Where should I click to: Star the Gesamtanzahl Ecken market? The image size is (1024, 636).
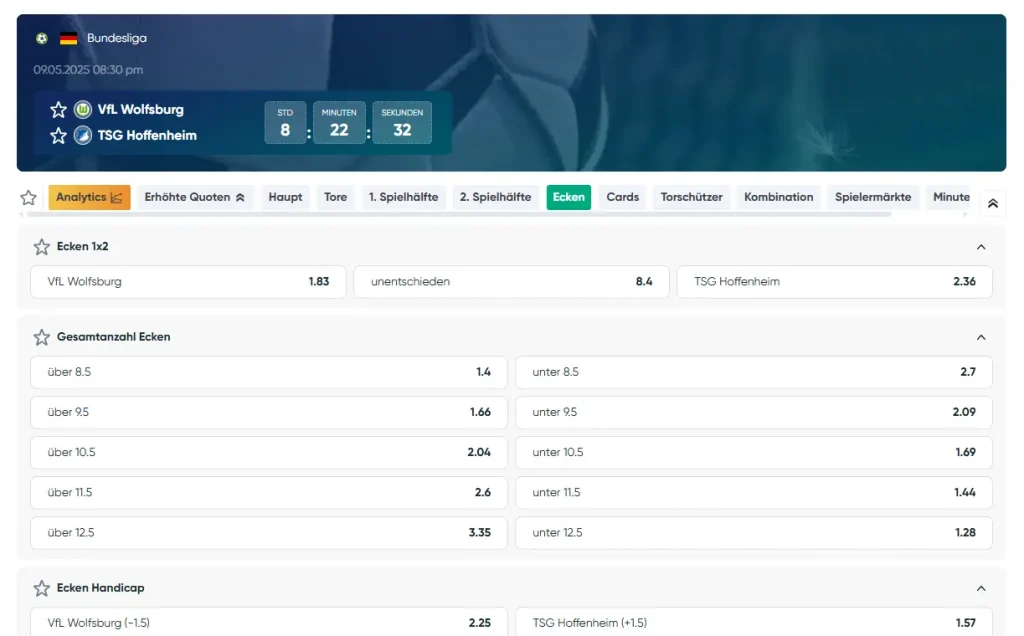(x=42, y=337)
